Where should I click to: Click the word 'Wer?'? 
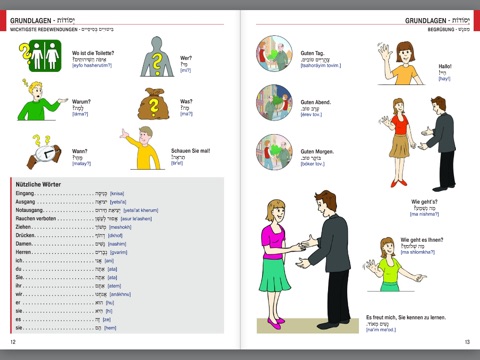click(186, 58)
